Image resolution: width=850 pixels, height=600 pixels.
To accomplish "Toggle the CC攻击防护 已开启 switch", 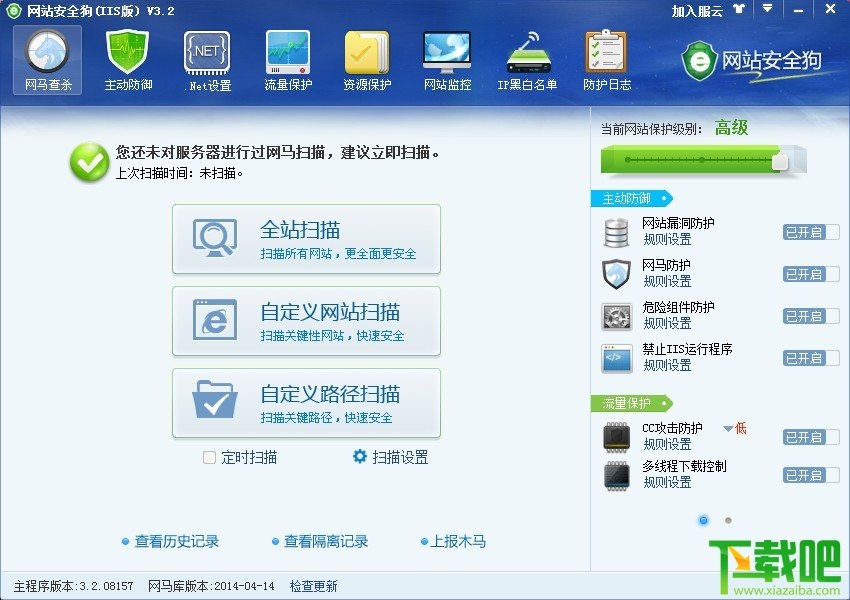I will 811,437.
